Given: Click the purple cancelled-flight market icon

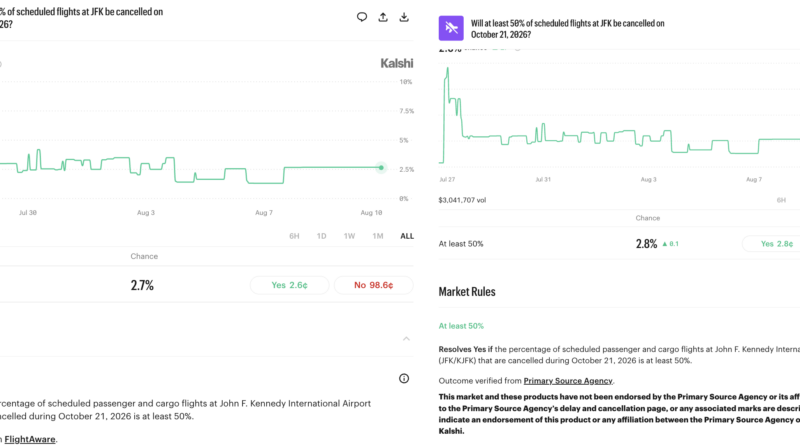Looking at the screenshot, I should click(451, 28).
